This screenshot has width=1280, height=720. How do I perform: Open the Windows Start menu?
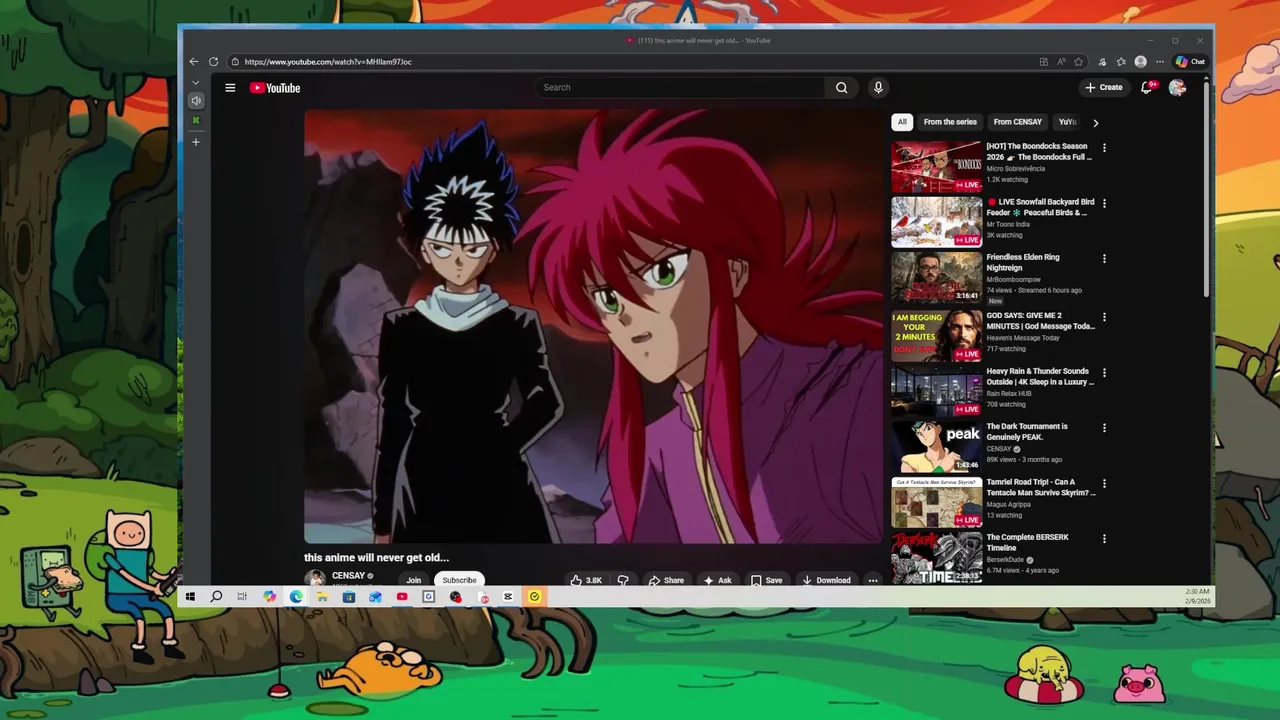190,597
